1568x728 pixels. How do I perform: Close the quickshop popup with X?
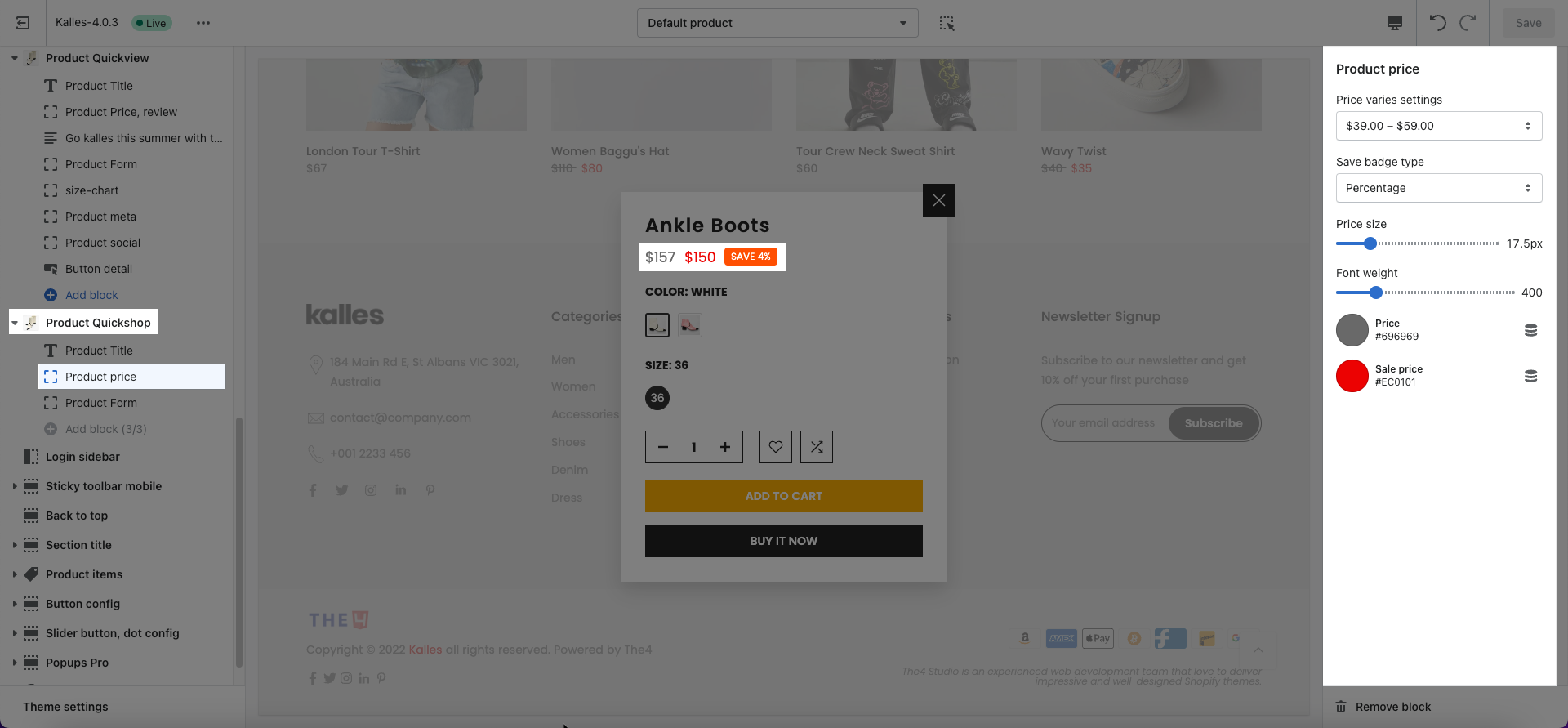[939, 200]
